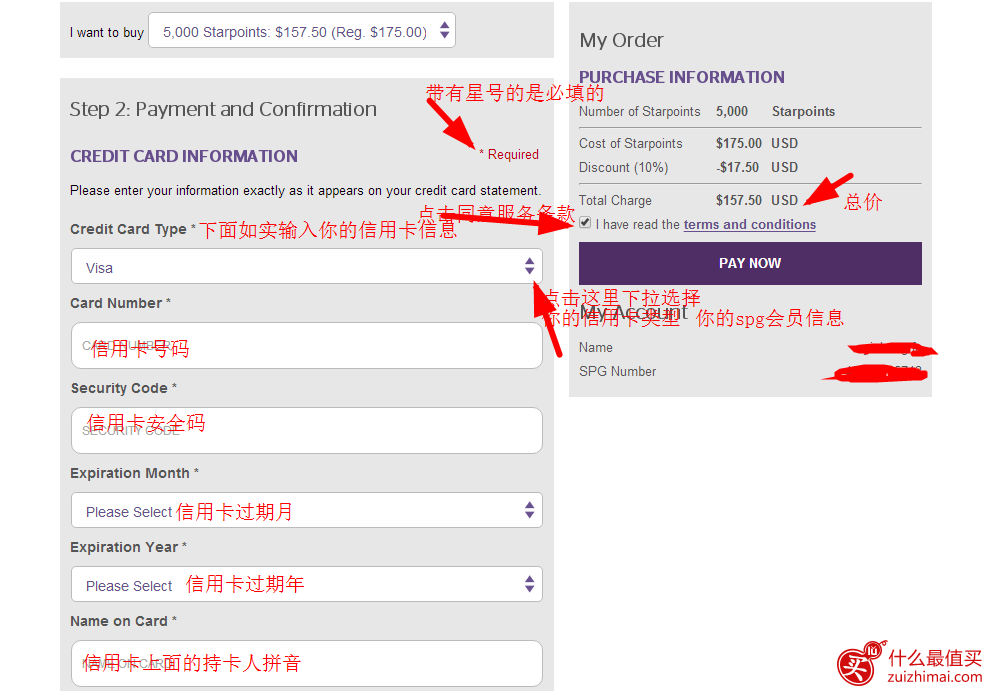This screenshot has height=691, width=991.
Task: Click the Step 2: Payment and Confirmation heading
Action: (x=223, y=109)
